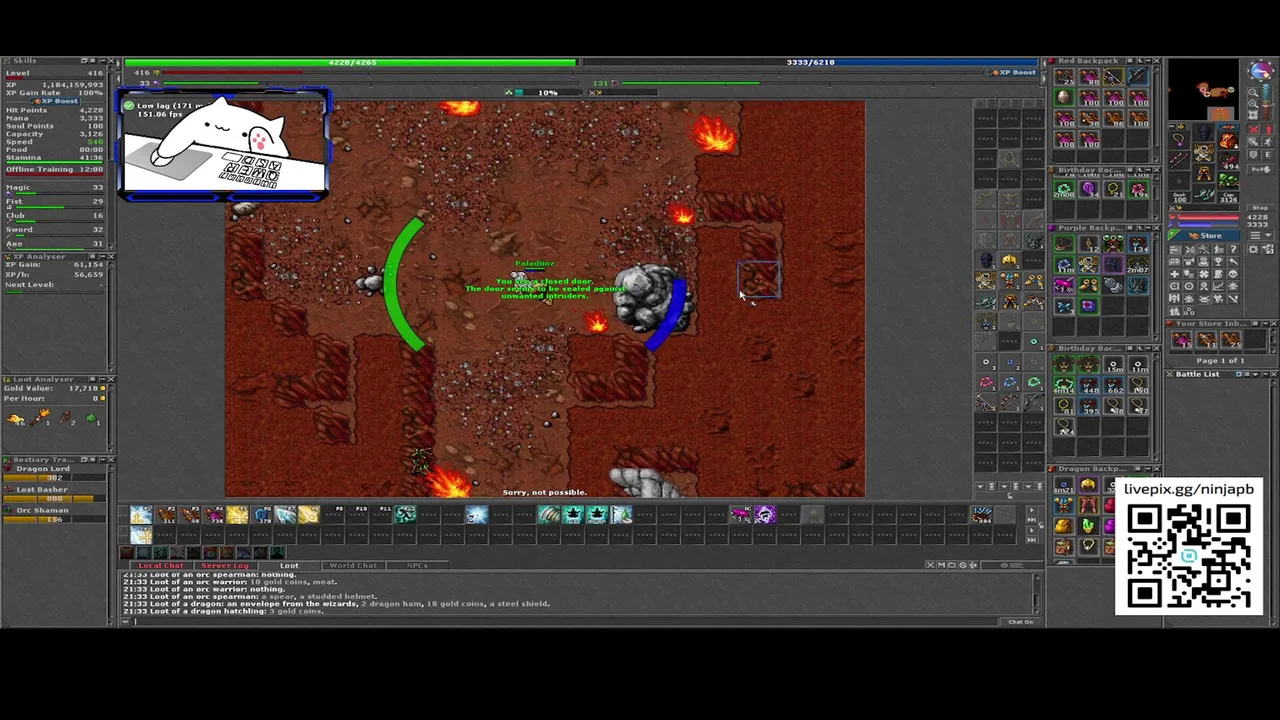Use the first light-blue spell on action bar
Screen dimensions: 1280x720
[140, 514]
